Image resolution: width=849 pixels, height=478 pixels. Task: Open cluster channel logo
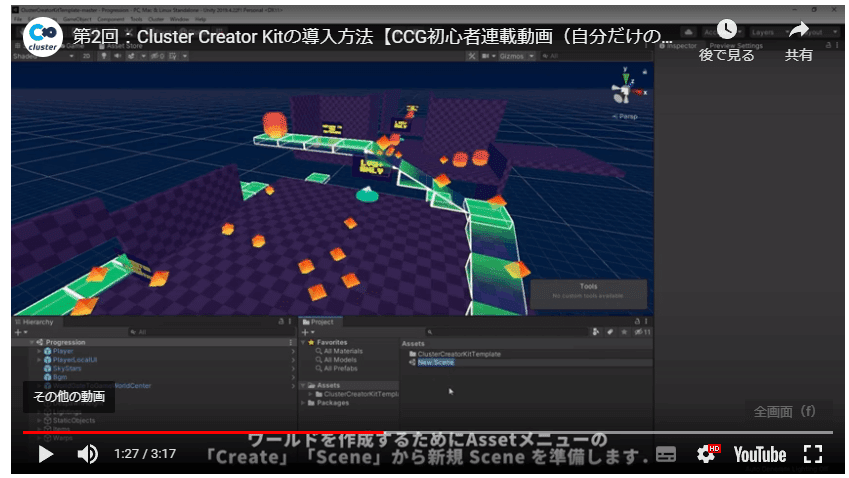(43, 37)
